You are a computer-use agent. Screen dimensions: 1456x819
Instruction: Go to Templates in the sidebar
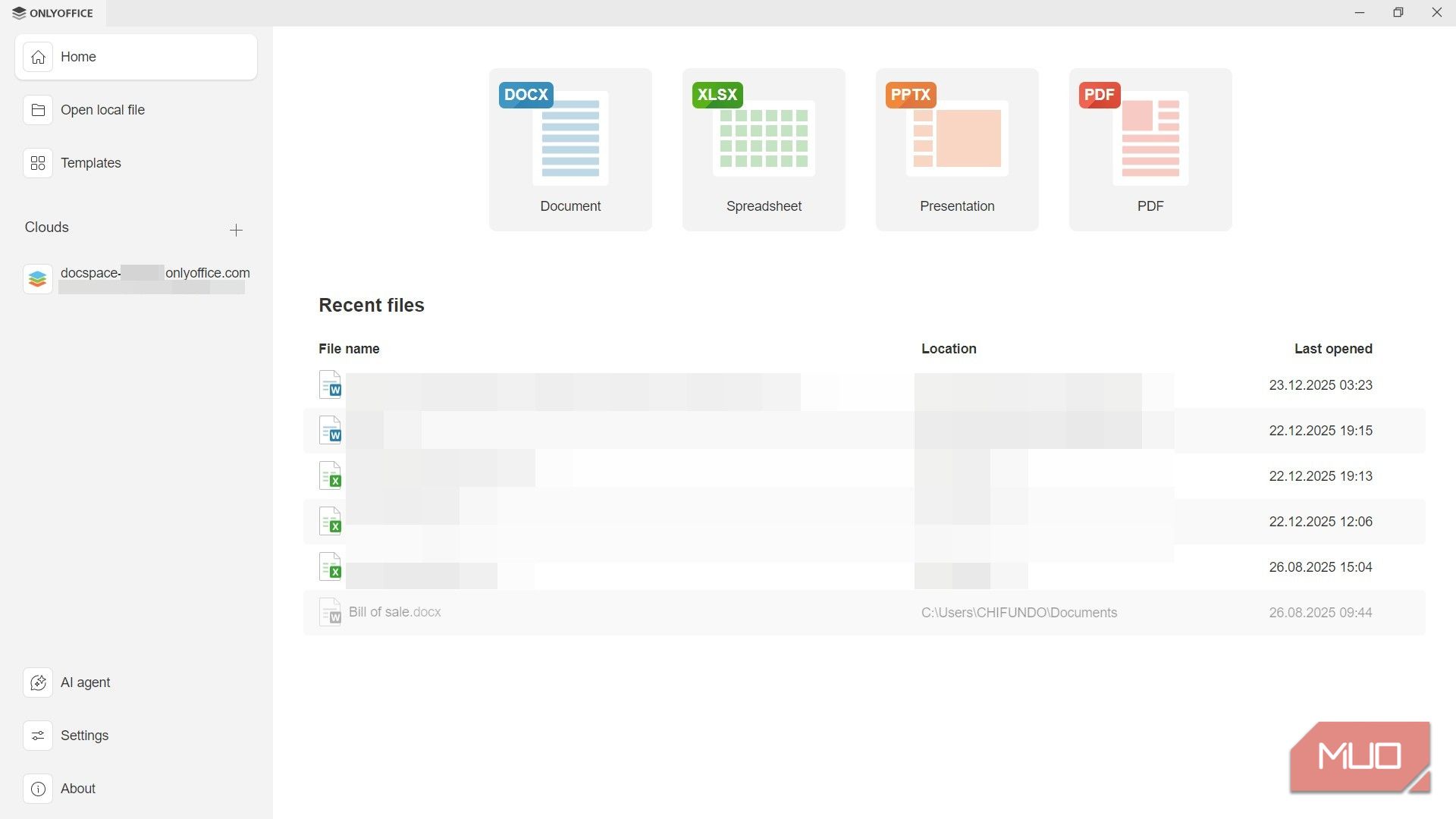[x=136, y=163]
